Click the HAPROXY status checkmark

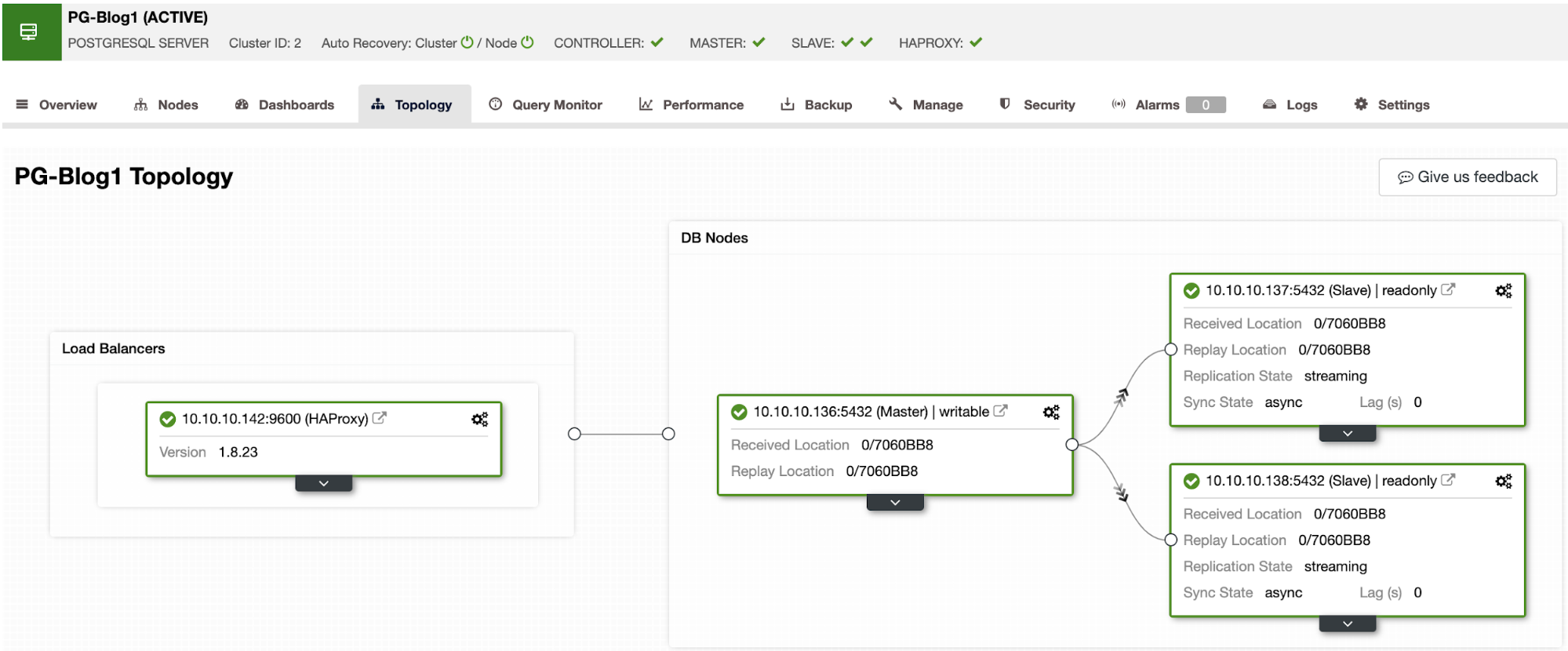[976, 42]
